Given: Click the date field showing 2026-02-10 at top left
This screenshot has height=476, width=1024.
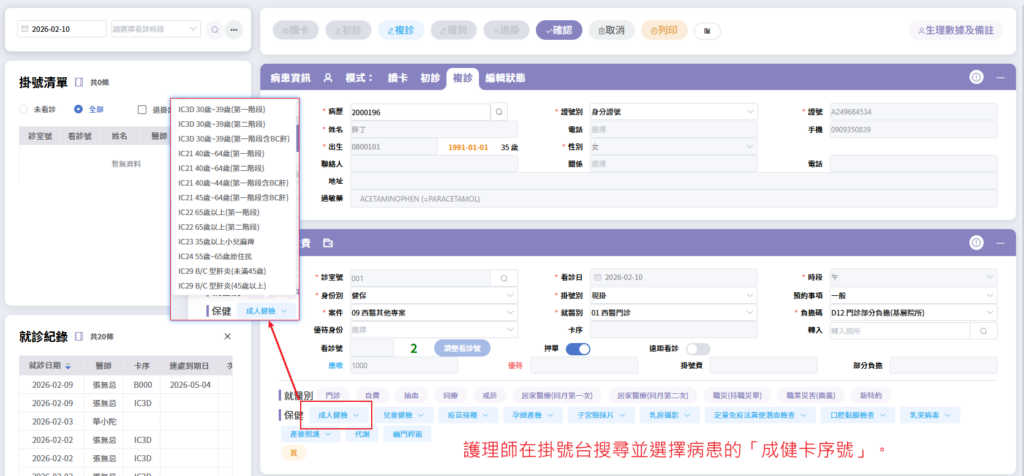Looking at the screenshot, I should [60, 30].
